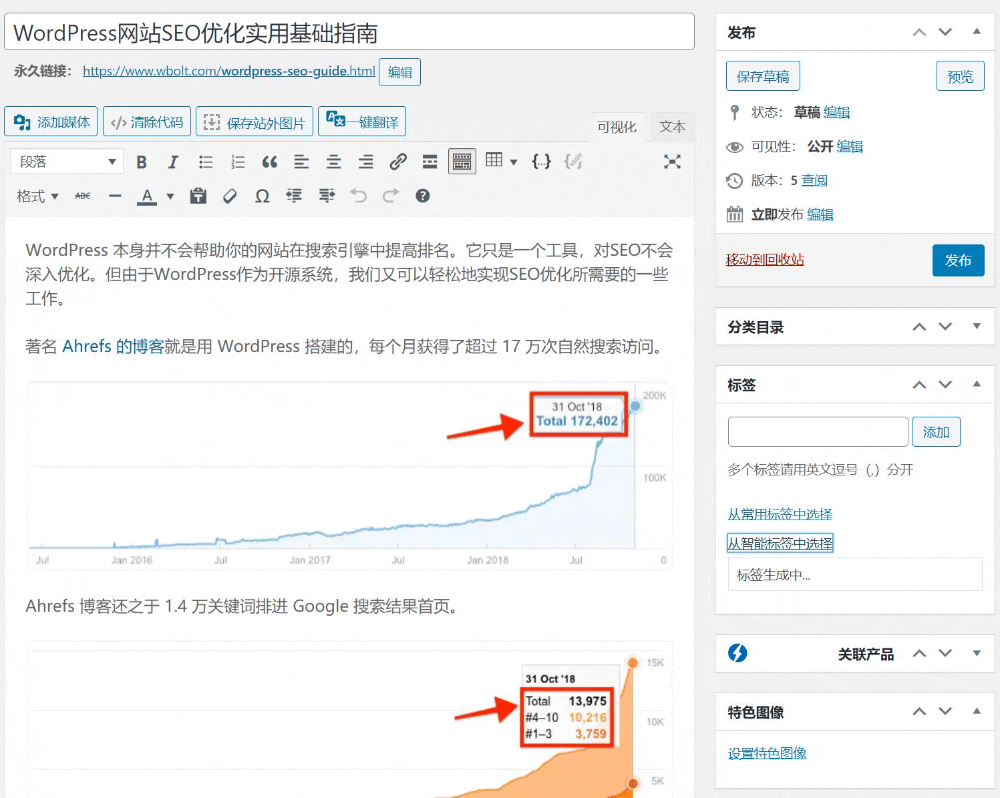
Task: Switch to the 可视化 editor tab
Action: (x=618, y=126)
